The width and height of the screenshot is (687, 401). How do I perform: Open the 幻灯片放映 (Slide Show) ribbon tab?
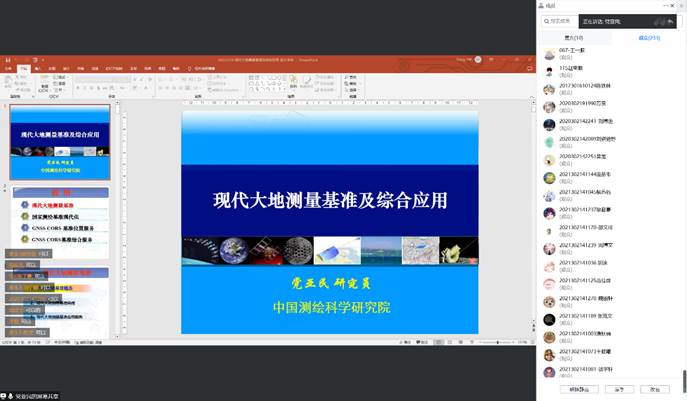point(114,68)
